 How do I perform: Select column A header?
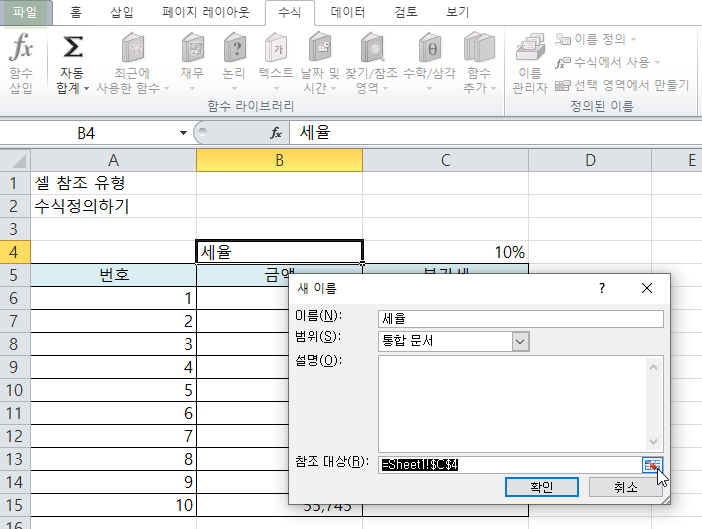click(x=113, y=160)
